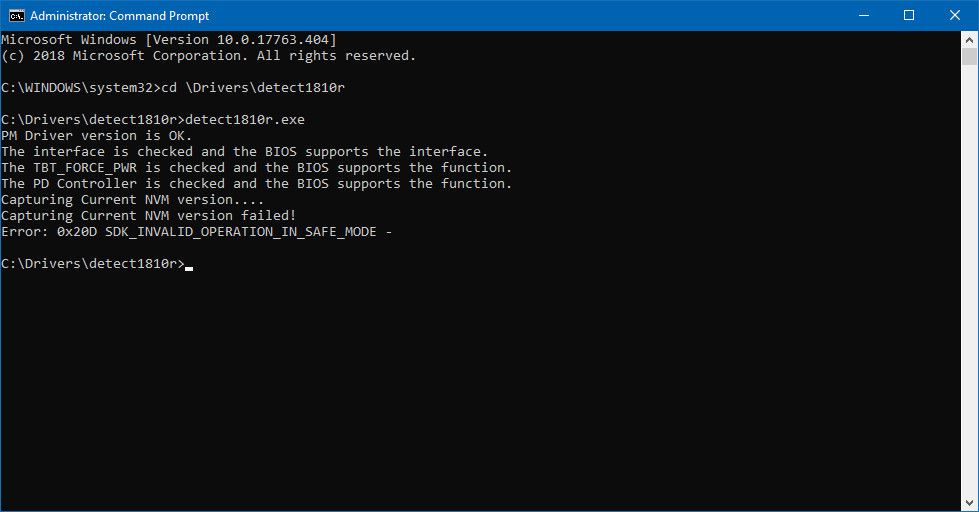Click the Microsoft Windows version line
979x512 pixels.
[x=169, y=39]
